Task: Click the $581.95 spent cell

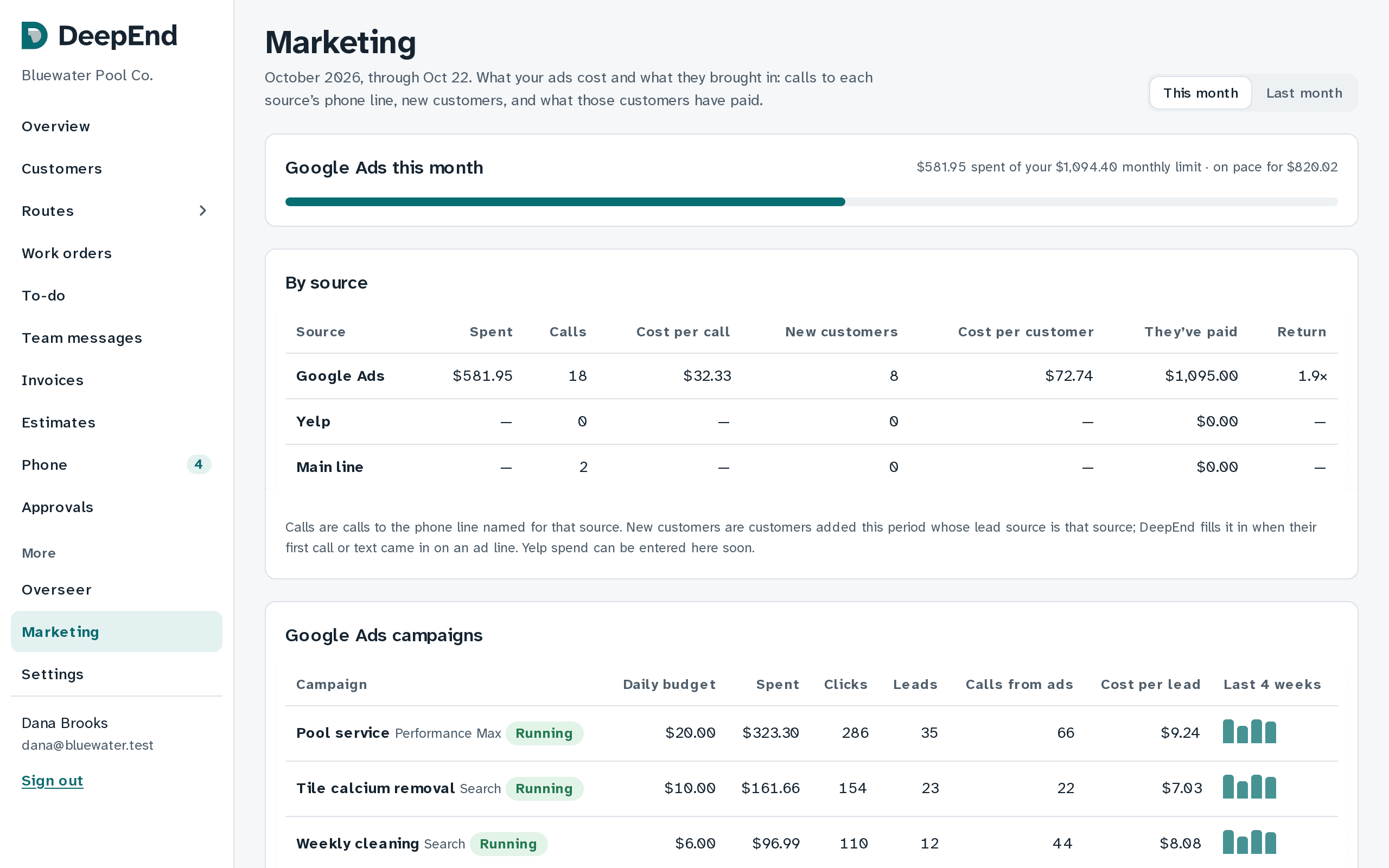Action: pyautogui.click(x=483, y=376)
